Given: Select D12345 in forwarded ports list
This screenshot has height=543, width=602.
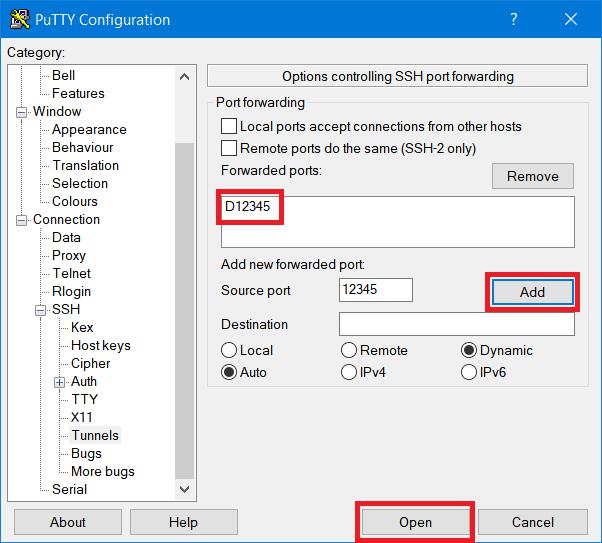Looking at the screenshot, I should point(248,207).
